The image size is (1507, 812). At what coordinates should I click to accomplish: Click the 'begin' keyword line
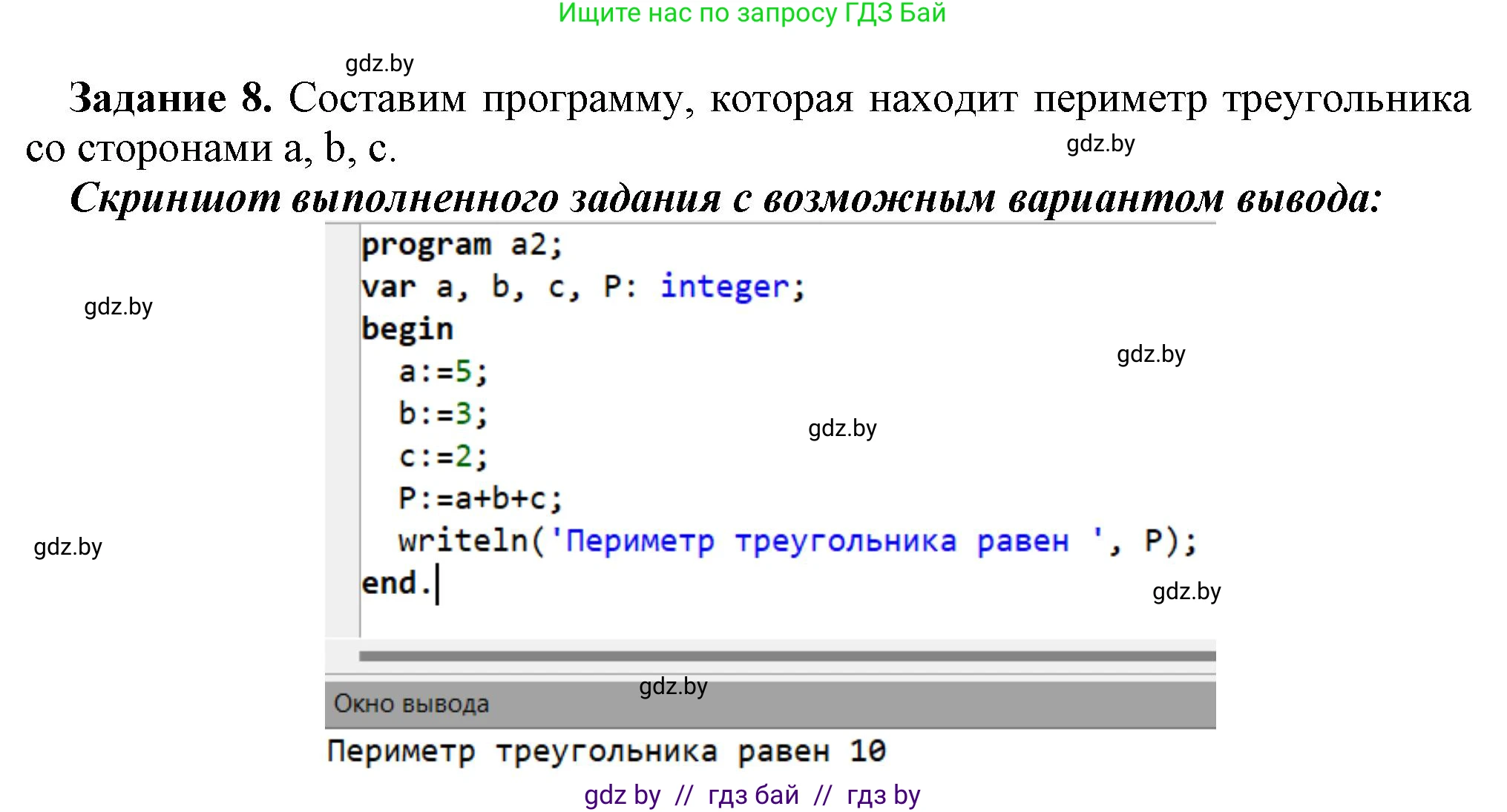point(407,329)
